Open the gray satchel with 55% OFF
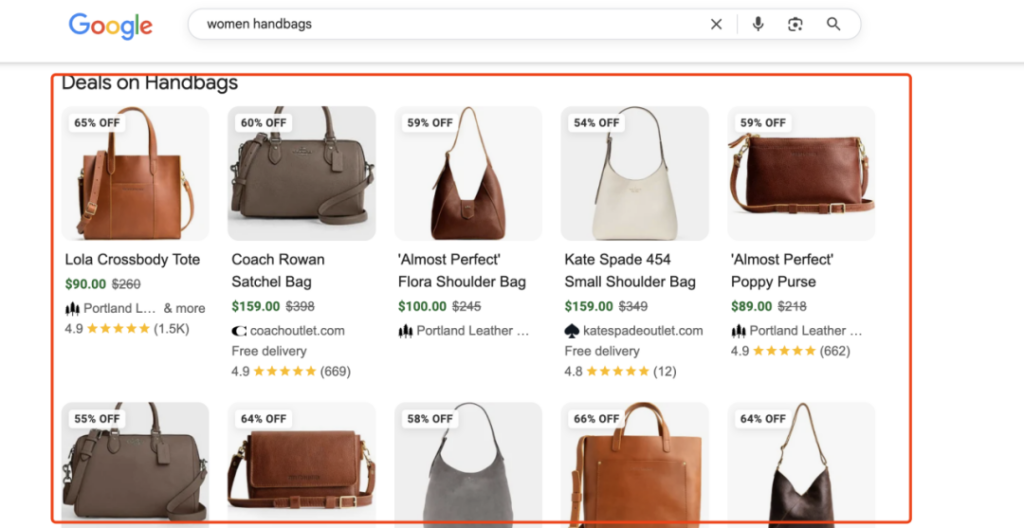1024x528 pixels. coord(135,464)
